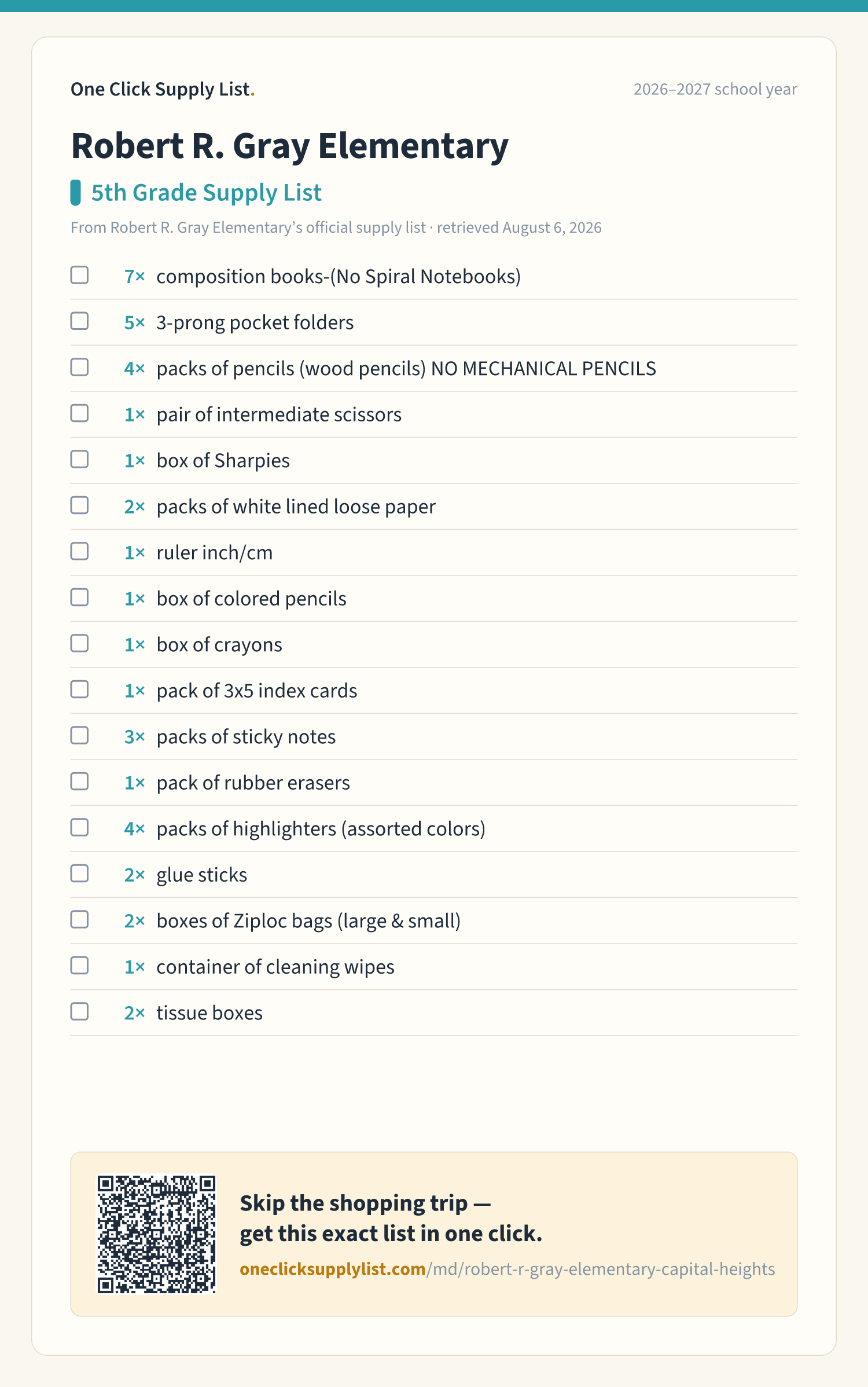Check the highlighters assorted colors checkbox
Screen dimensions: 868x1387
pos(79,827)
